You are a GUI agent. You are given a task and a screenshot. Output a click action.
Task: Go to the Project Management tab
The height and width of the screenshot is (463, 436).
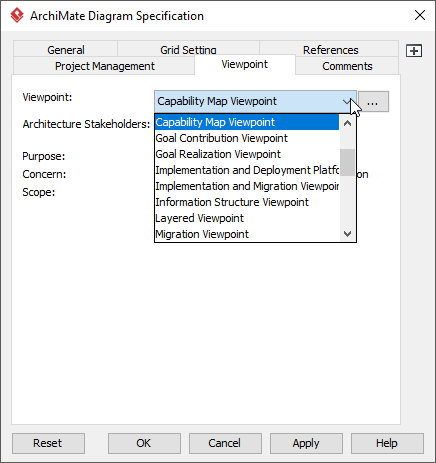point(104,66)
